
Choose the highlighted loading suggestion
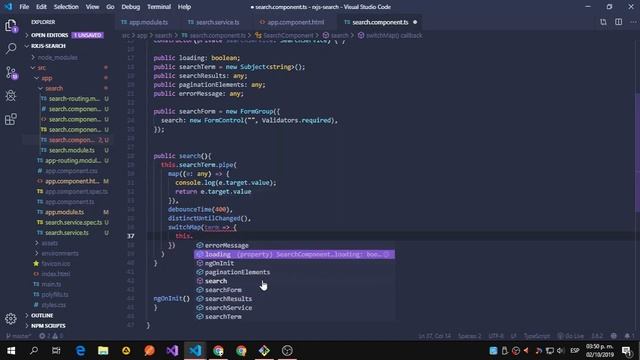(294, 254)
